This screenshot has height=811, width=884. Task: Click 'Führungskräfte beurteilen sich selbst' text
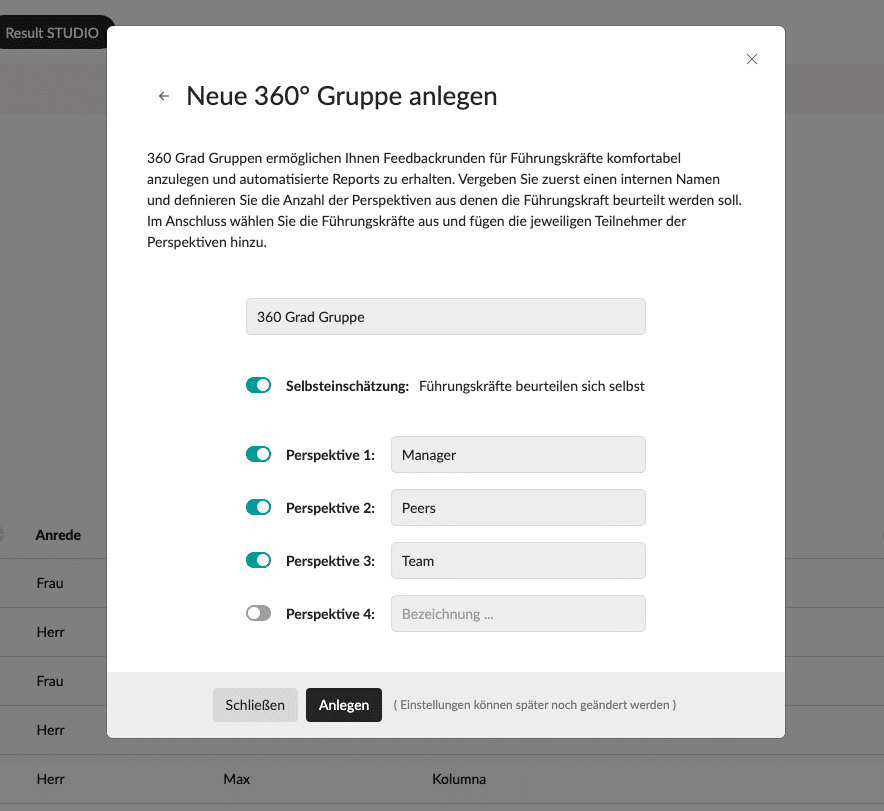coord(532,386)
